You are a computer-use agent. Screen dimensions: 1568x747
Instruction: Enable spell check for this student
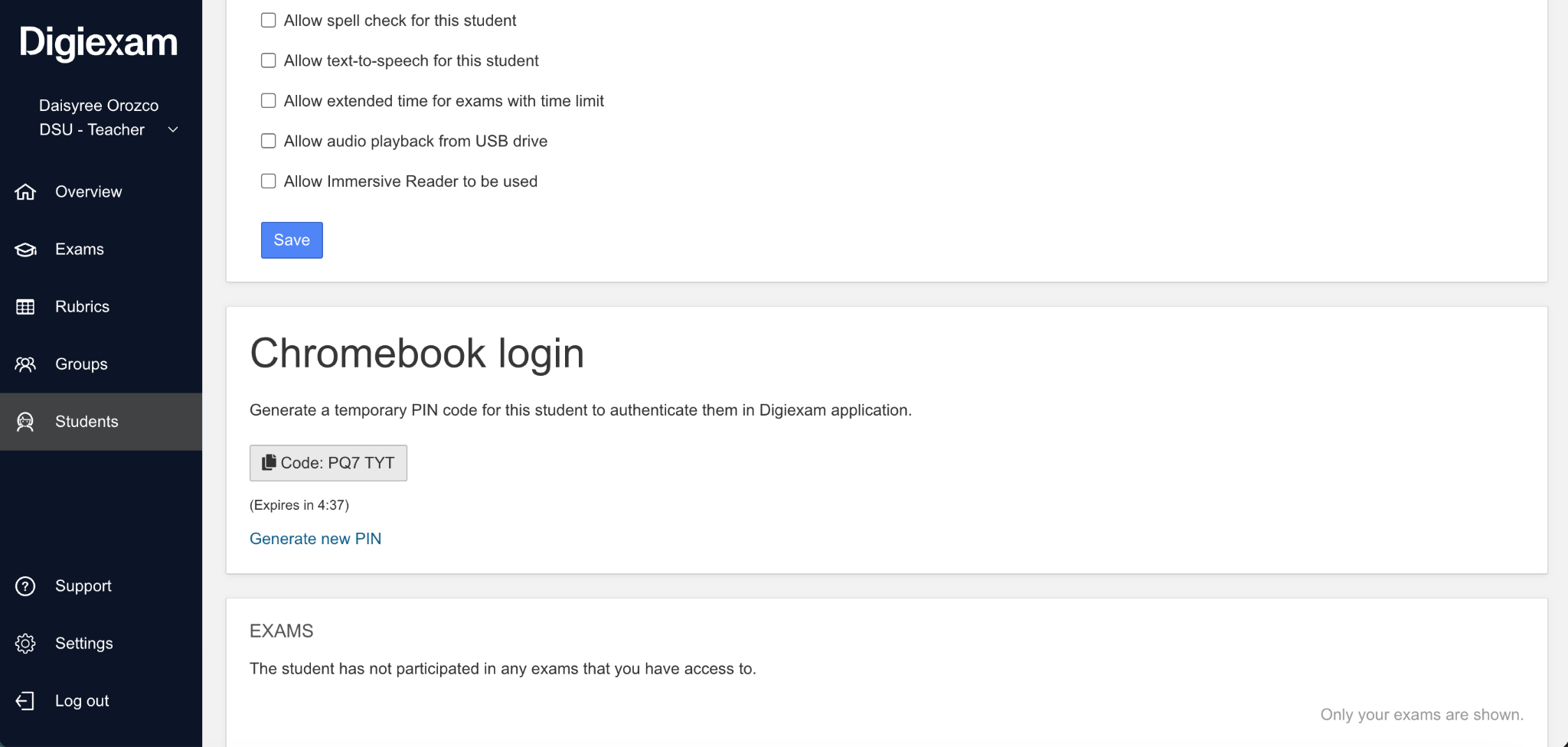pos(269,20)
